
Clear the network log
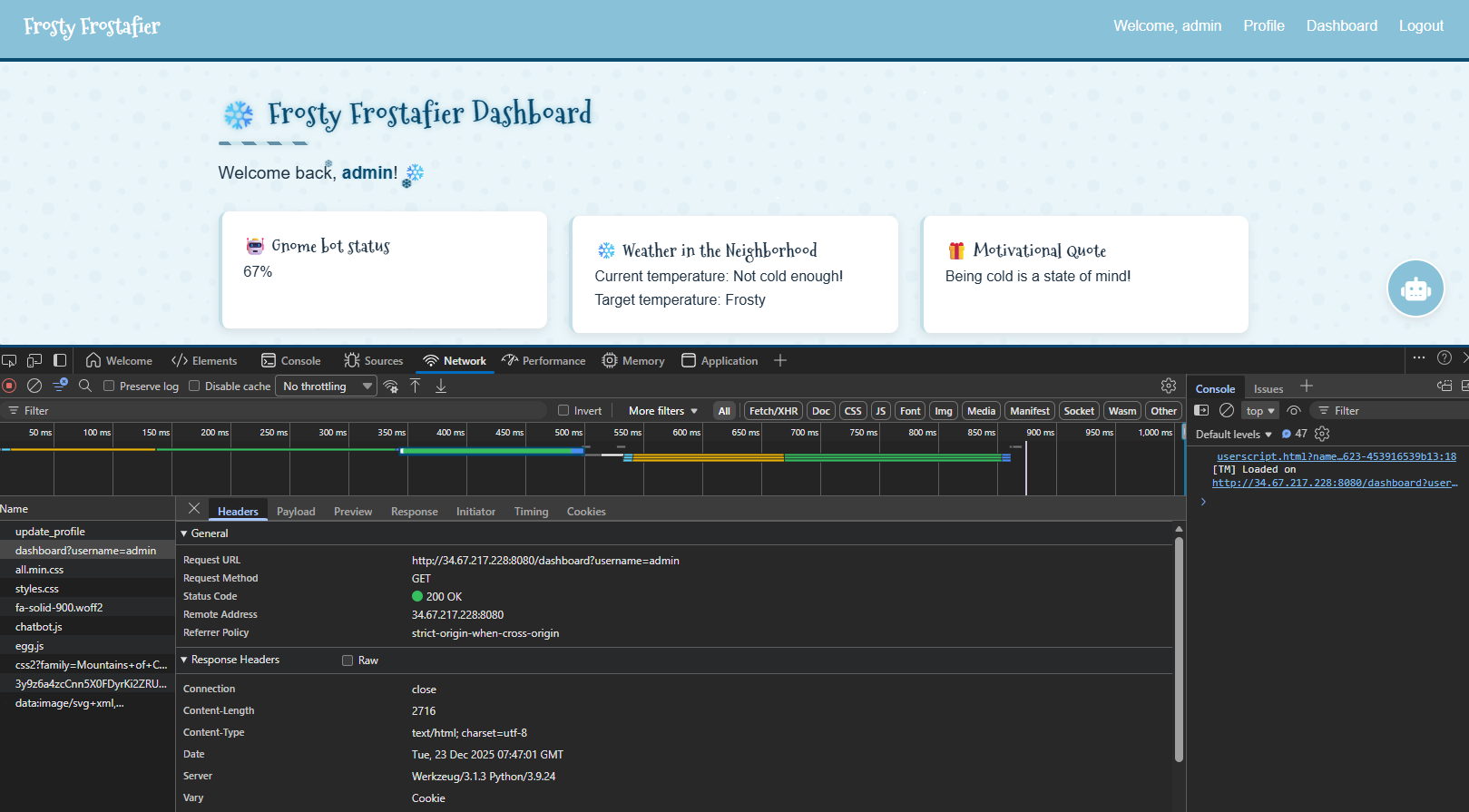click(34, 386)
